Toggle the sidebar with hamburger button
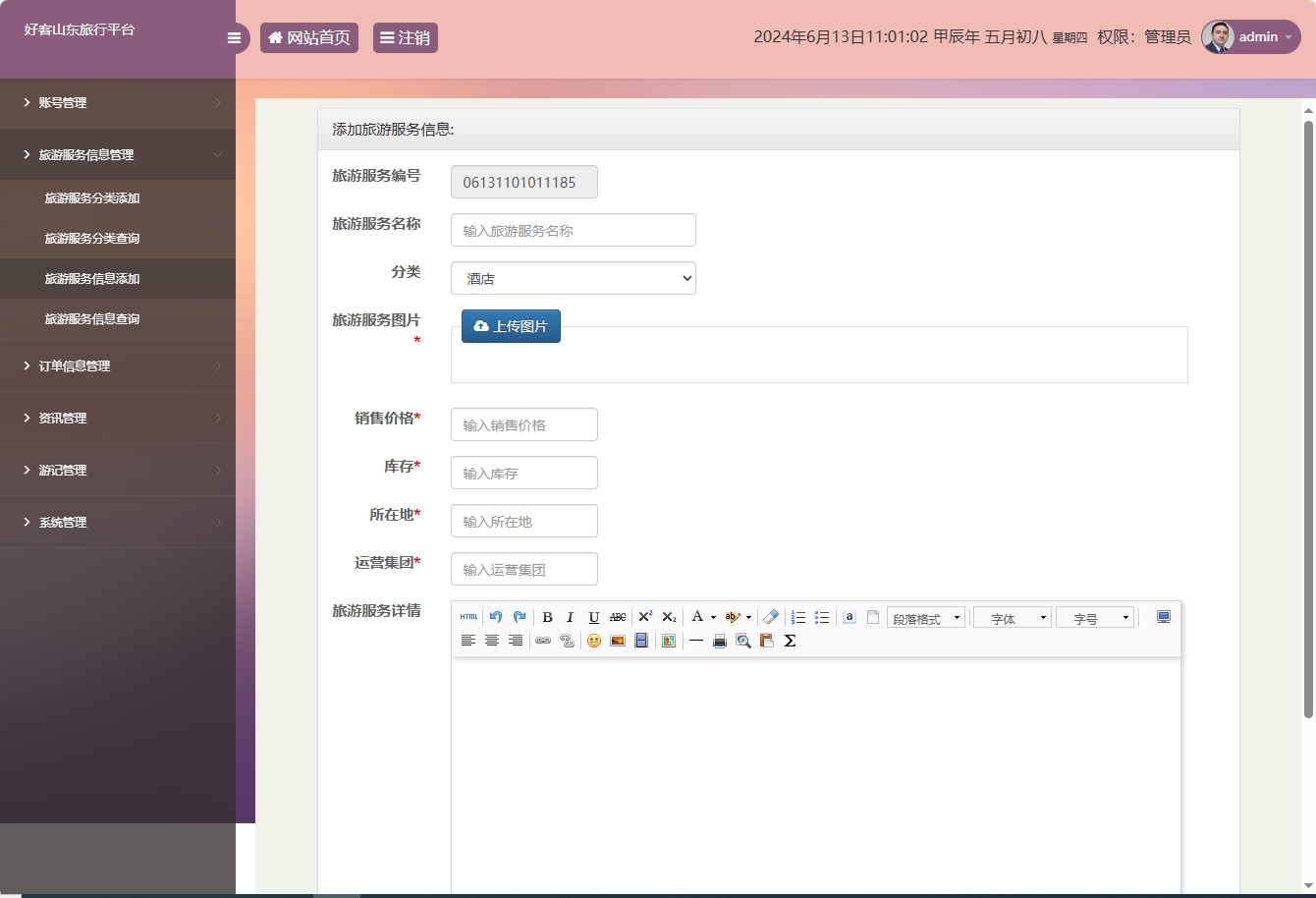Viewport: 1316px width, 898px height. (234, 38)
